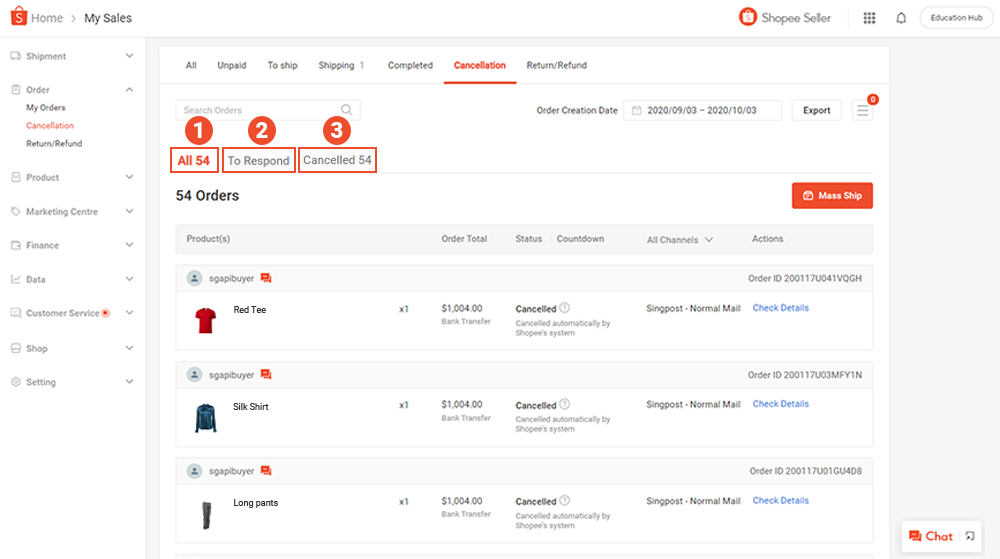Click the Export button
Screen dimensions: 1000x559
816,111
